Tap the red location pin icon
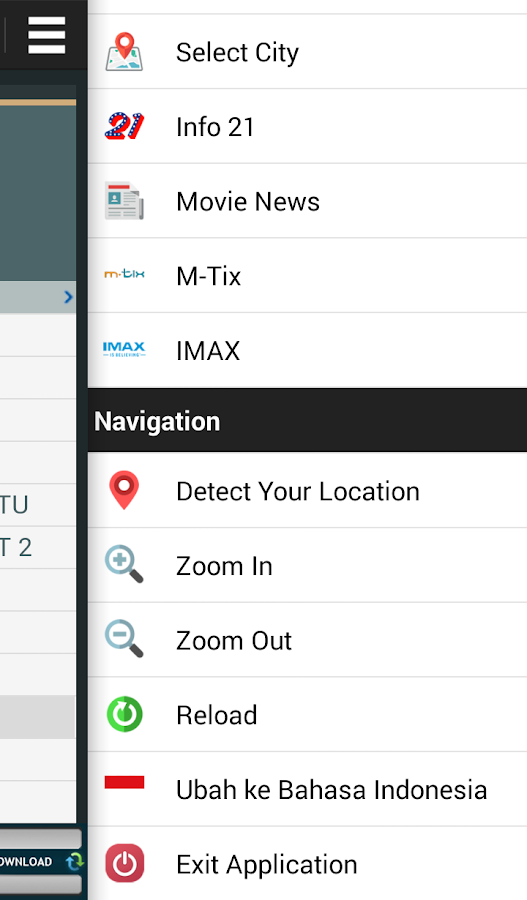The height and width of the screenshot is (900, 527). (124, 490)
